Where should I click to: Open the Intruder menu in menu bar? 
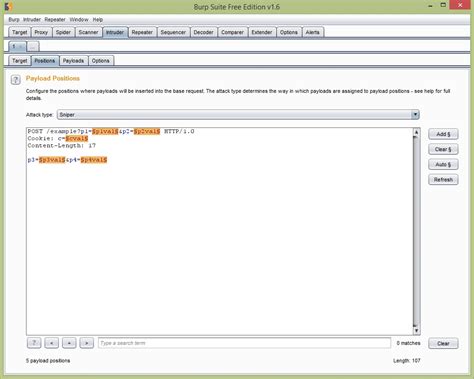click(32, 20)
